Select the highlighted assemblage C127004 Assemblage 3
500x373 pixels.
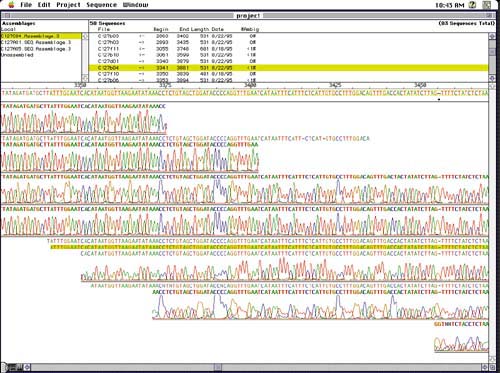click(x=41, y=36)
